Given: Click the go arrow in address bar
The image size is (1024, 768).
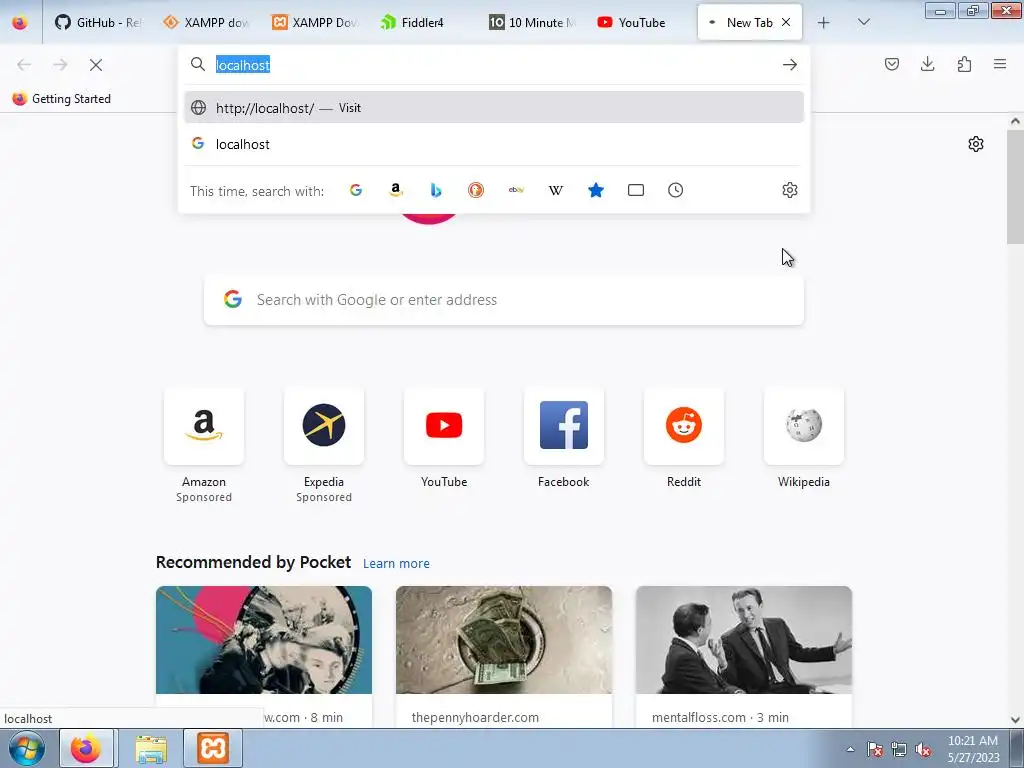Looking at the screenshot, I should (790, 65).
